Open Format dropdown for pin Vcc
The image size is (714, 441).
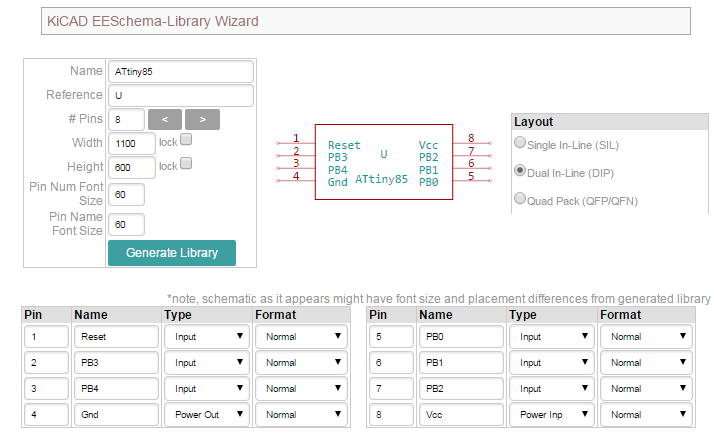[x=647, y=415]
